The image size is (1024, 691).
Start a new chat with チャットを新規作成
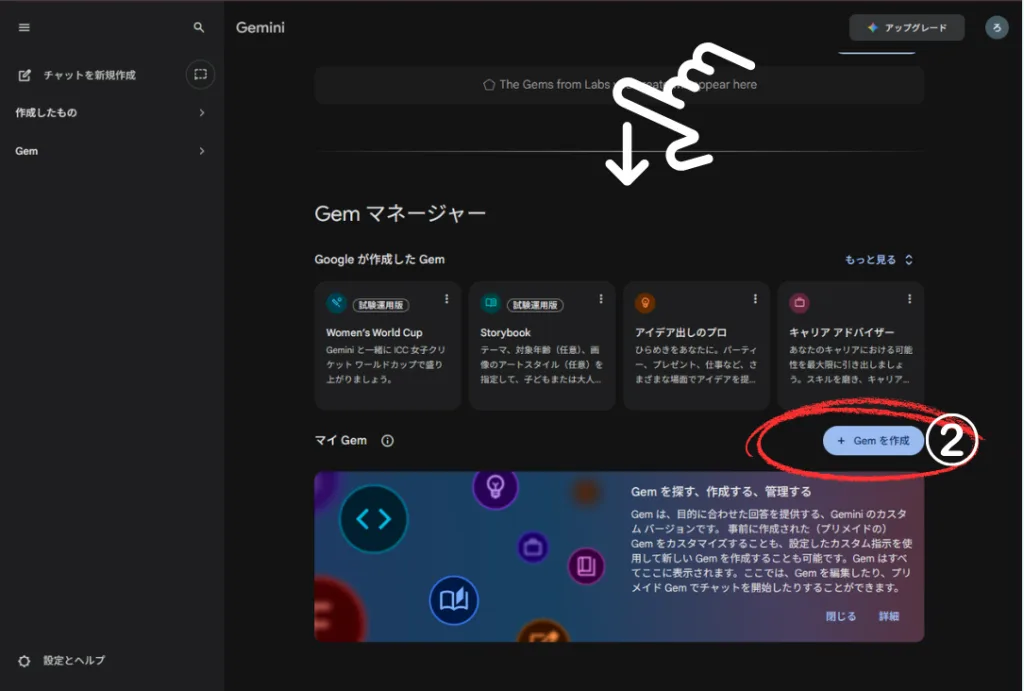pos(88,75)
